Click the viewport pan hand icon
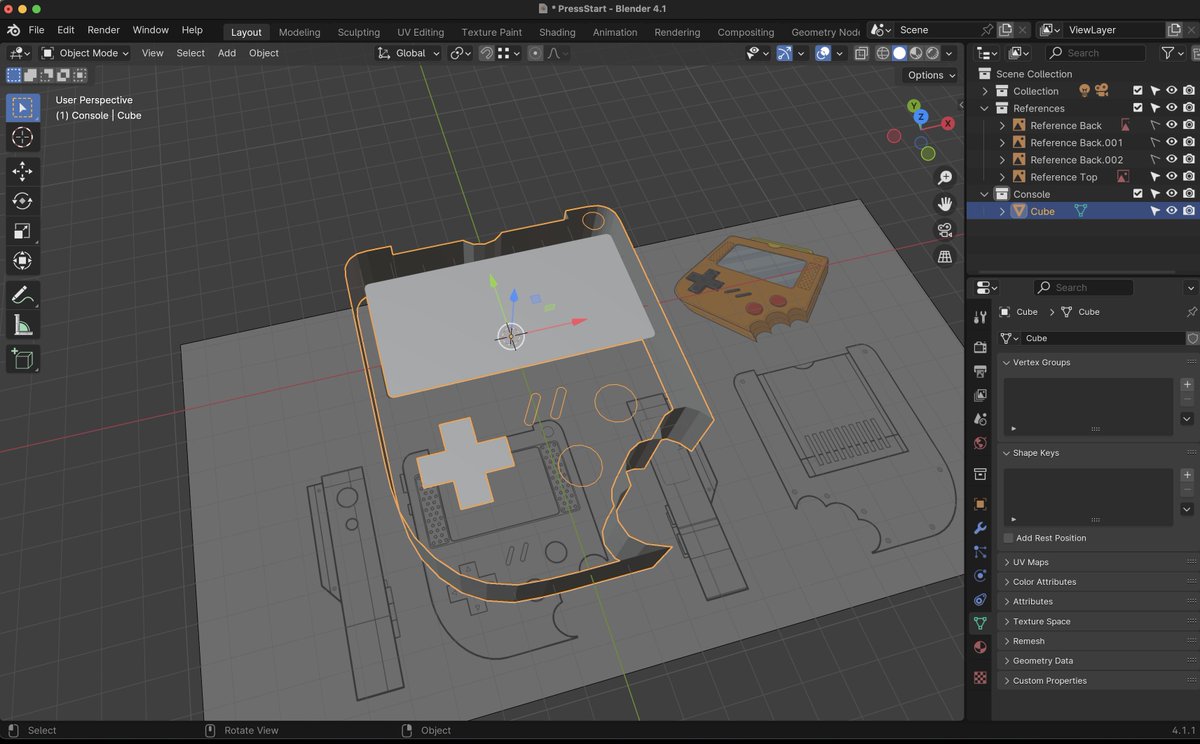1200x744 pixels. [945, 204]
